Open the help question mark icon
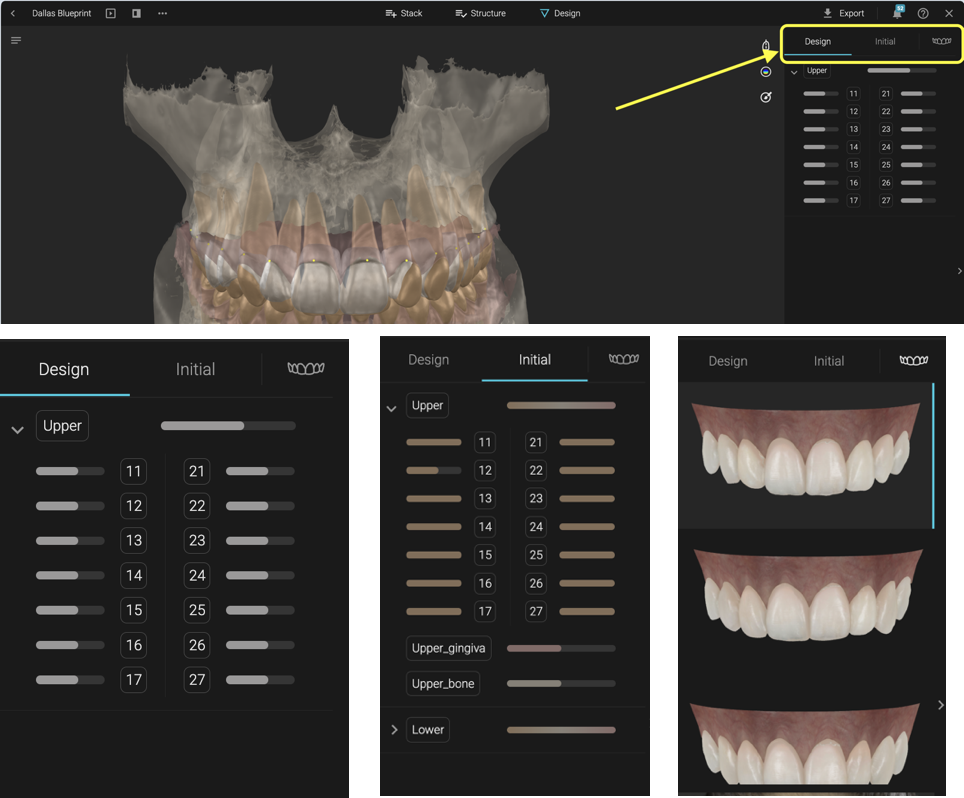Viewport: 964px width, 798px height. (x=923, y=14)
